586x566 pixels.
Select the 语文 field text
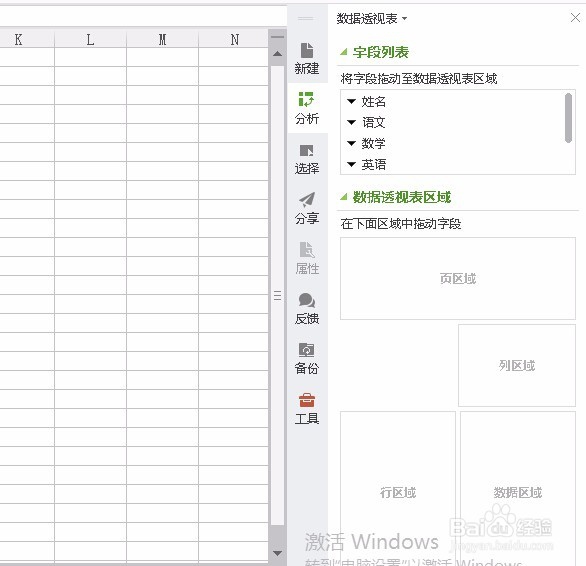[373, 122]
